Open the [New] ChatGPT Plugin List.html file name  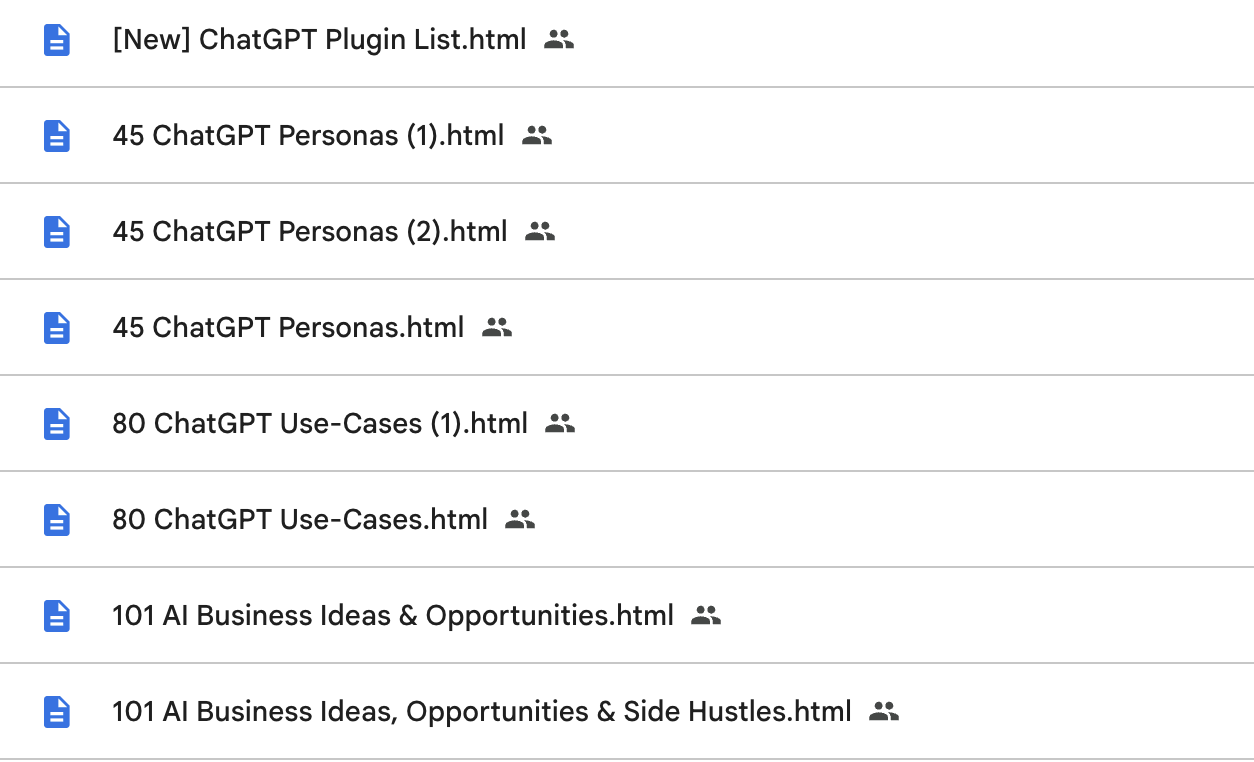319,40
